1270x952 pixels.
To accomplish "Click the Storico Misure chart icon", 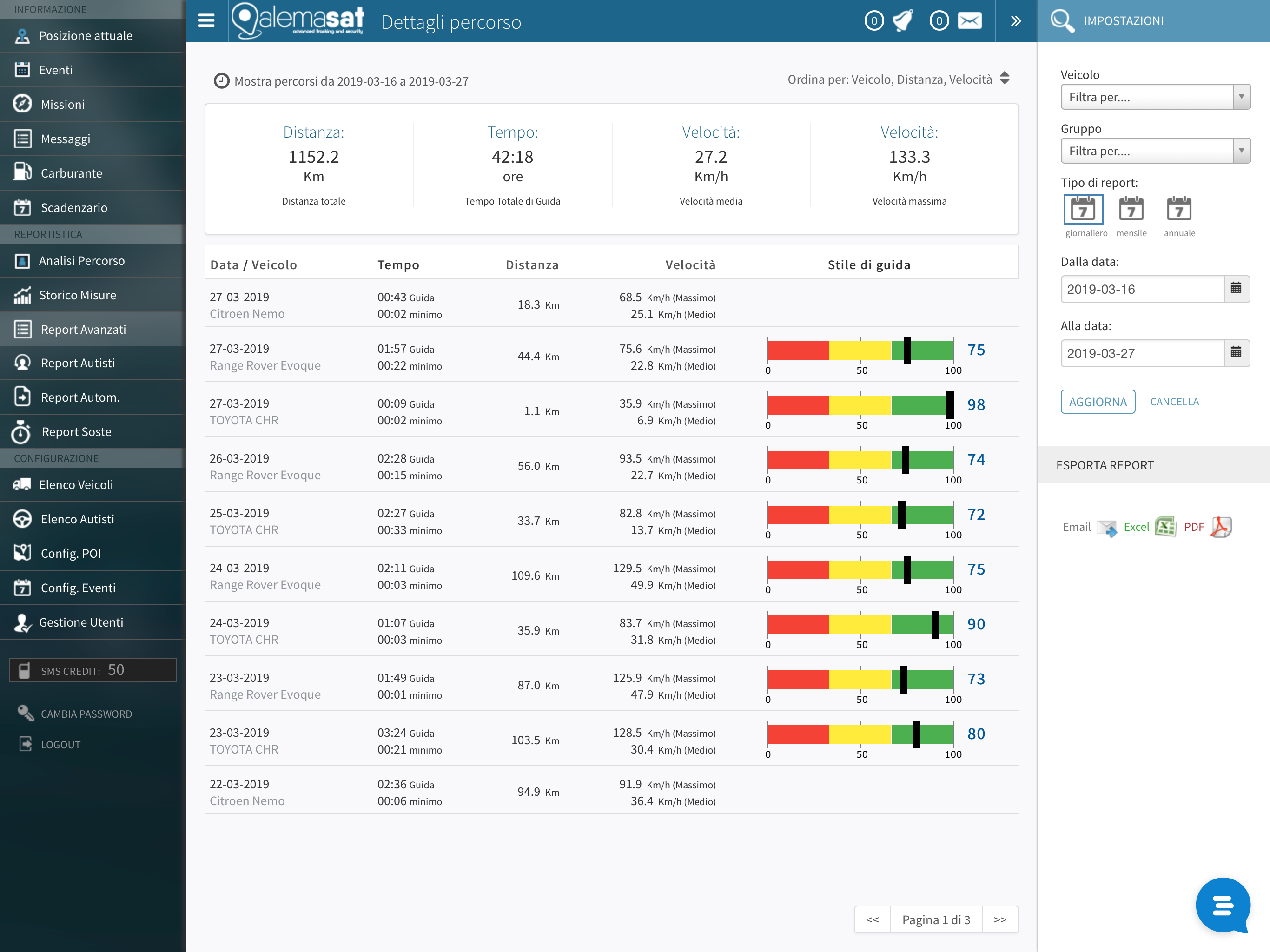I will (x=22, y=295).
